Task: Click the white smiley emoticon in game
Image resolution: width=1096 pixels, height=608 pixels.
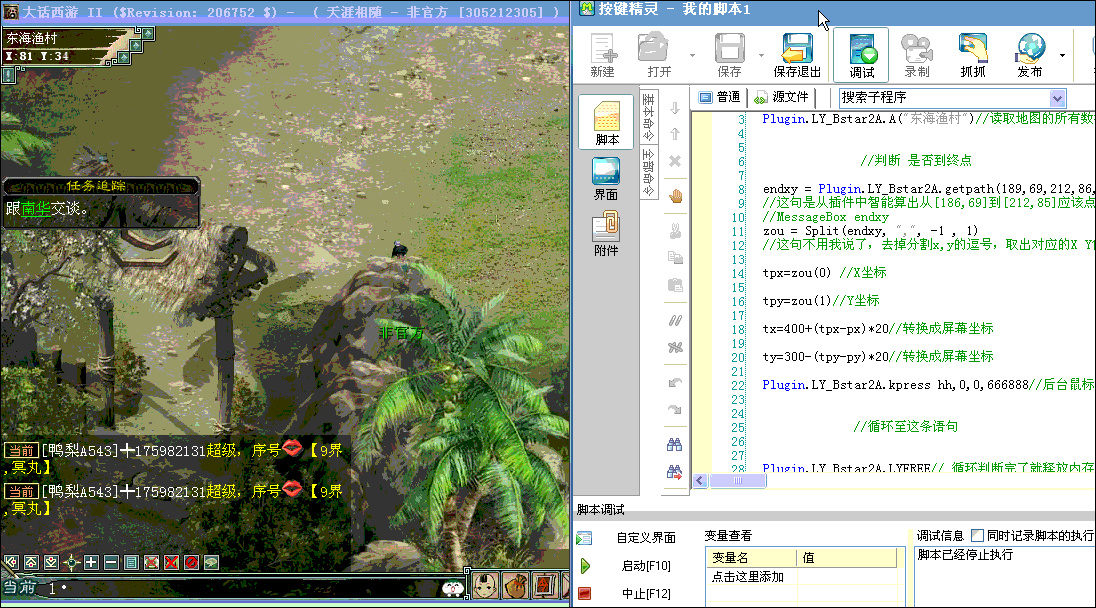Action: point(453,589)
